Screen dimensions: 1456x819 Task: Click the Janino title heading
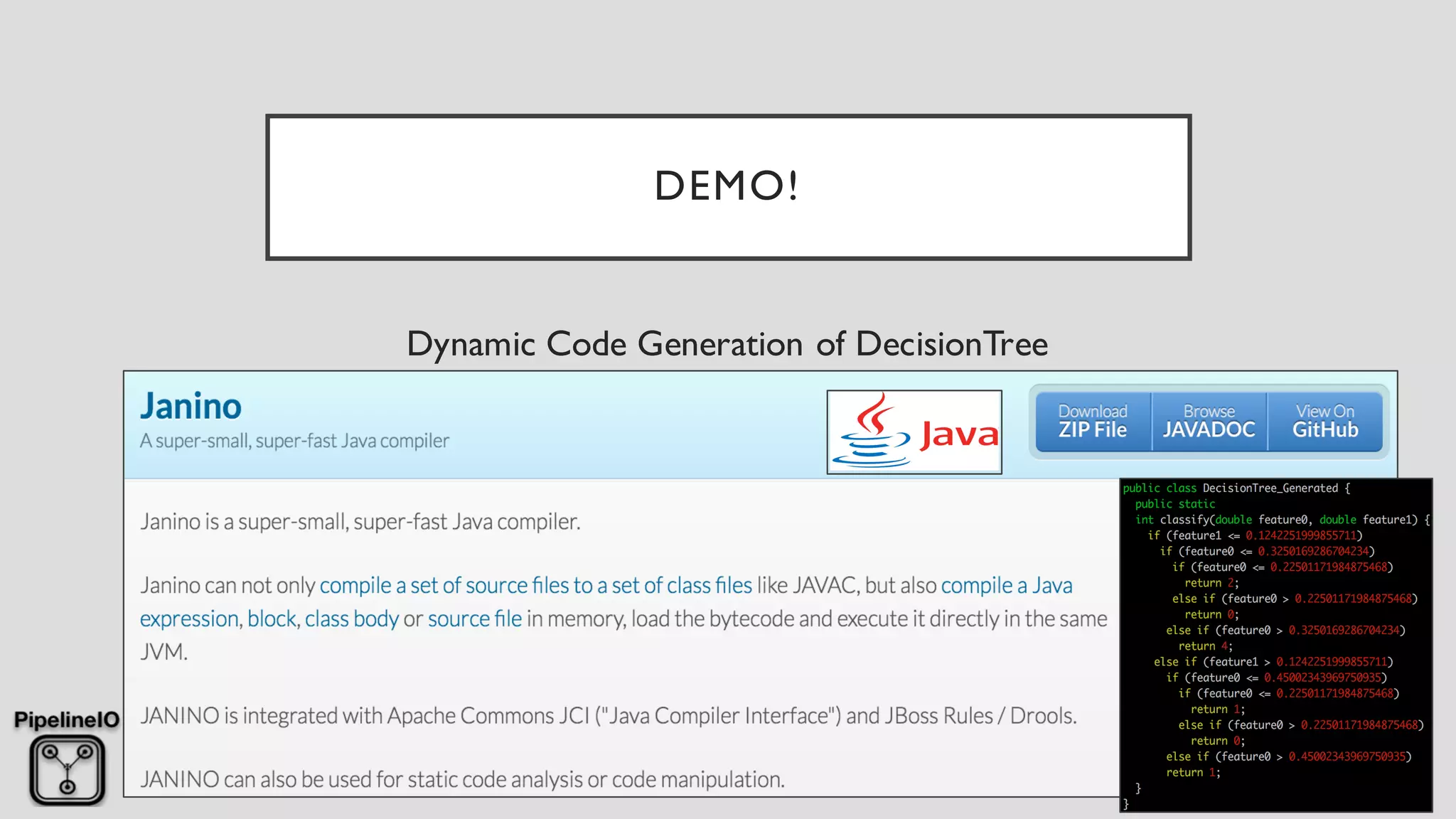coord(191,406)
